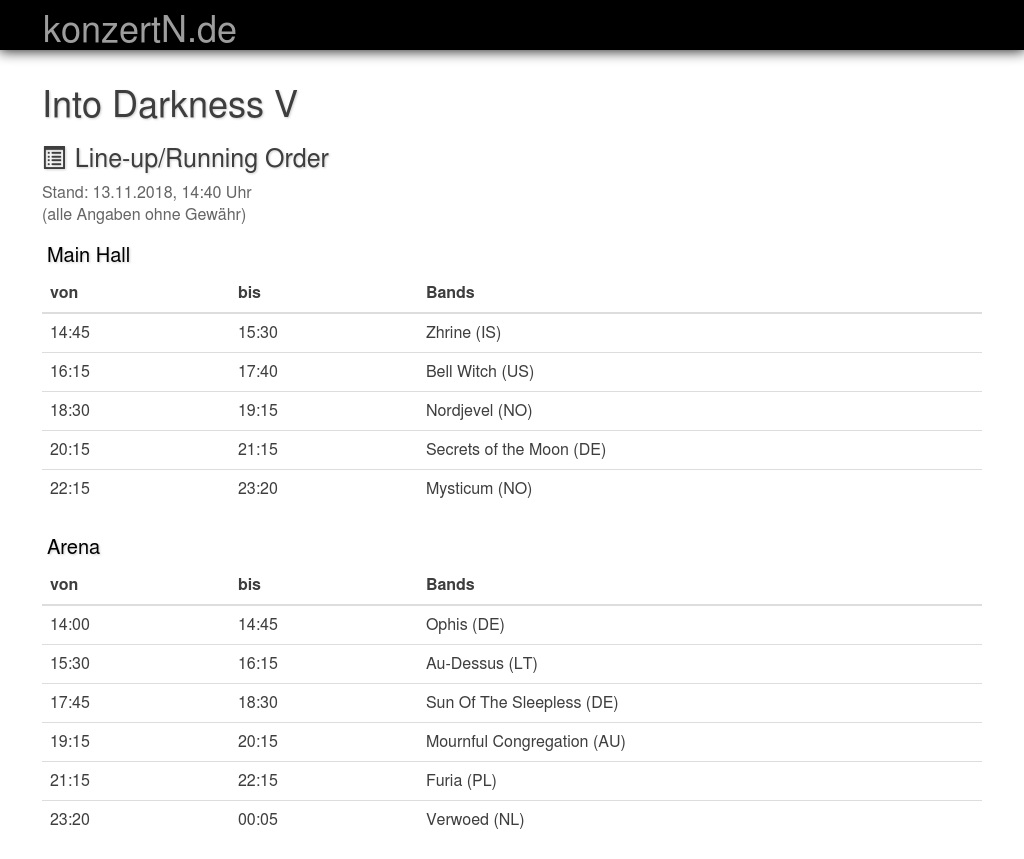Click on Nordjevel (NO) band name
The width and height of the screenshot is (1024, 859).
click(478, 411)
